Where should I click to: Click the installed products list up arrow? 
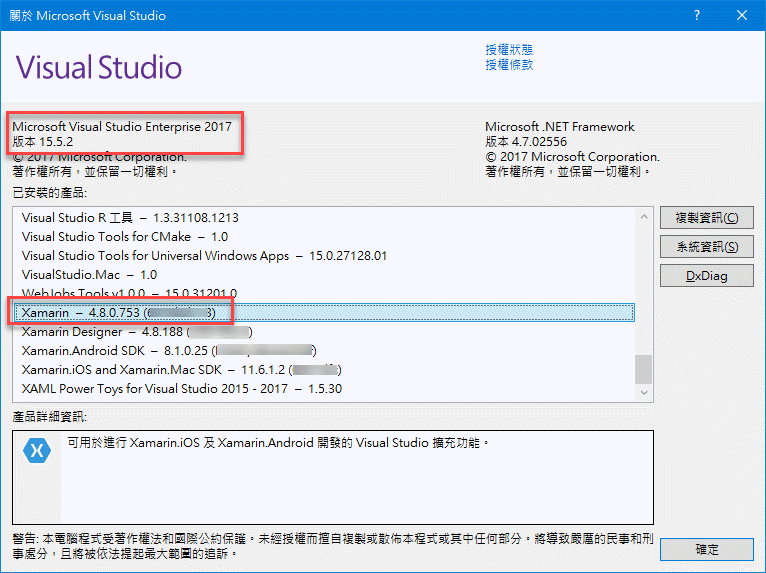click(644, 216)
